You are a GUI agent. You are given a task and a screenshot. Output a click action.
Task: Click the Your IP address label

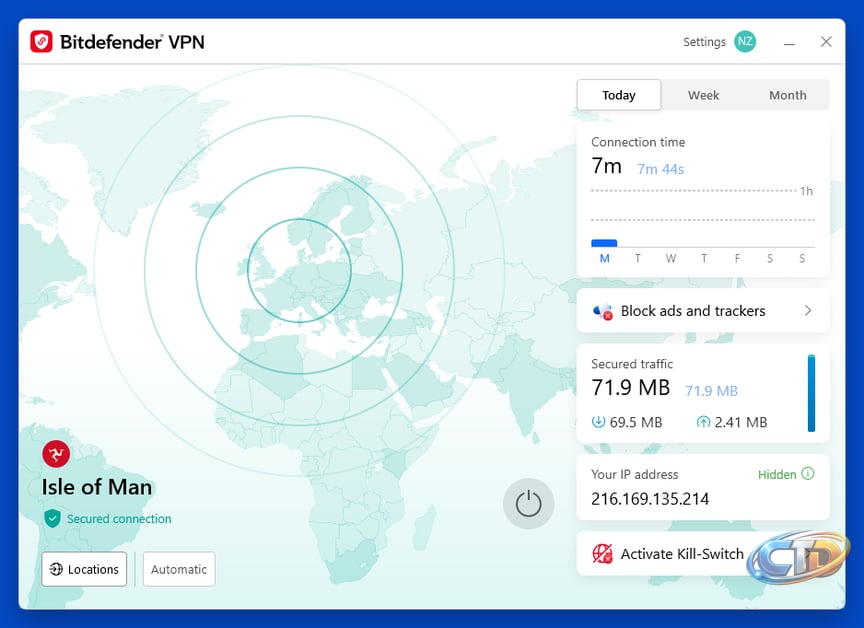click(635, 474)
